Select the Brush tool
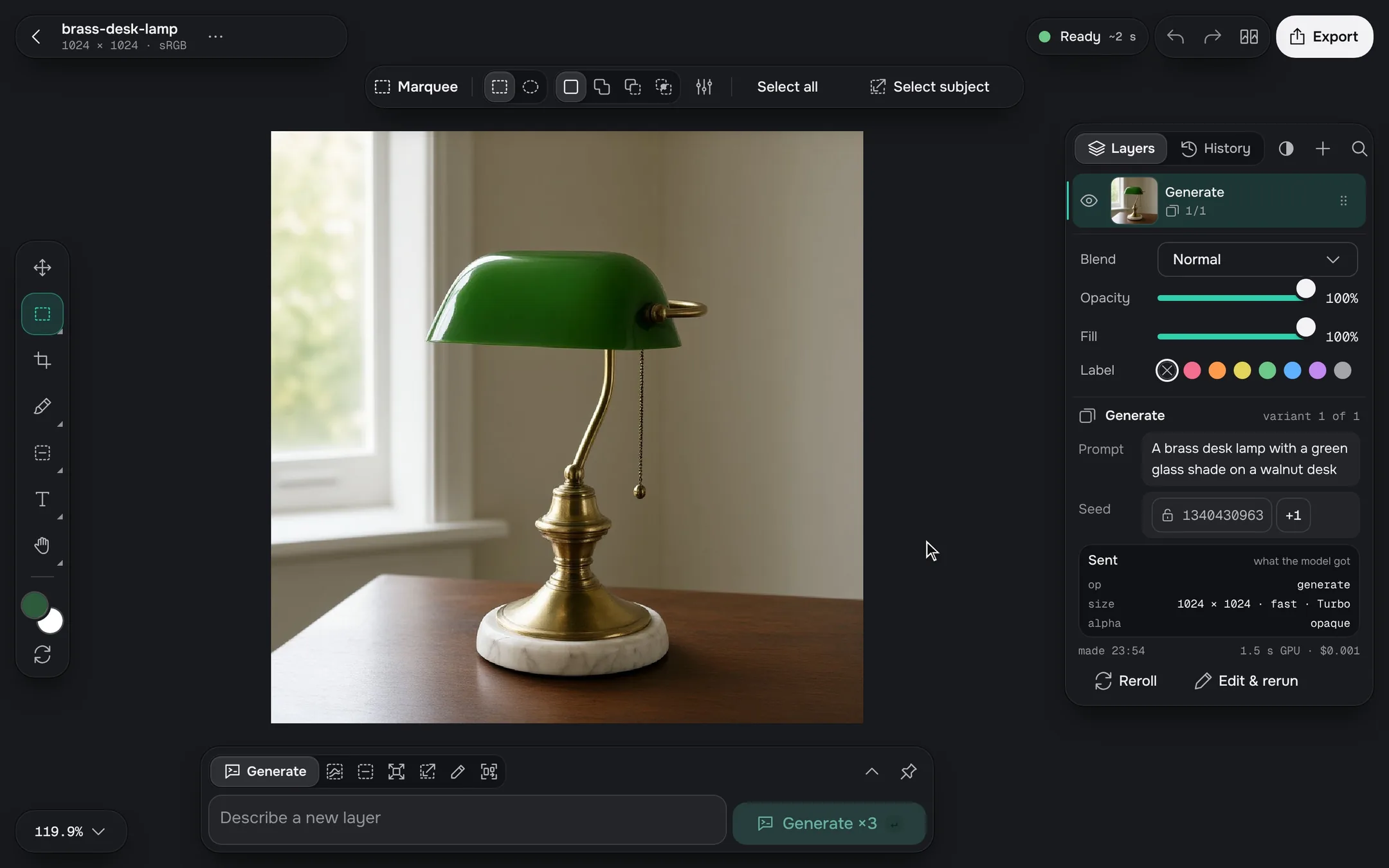The height and width of the screenshot is (868, 1389). click(x=42, y=406)
